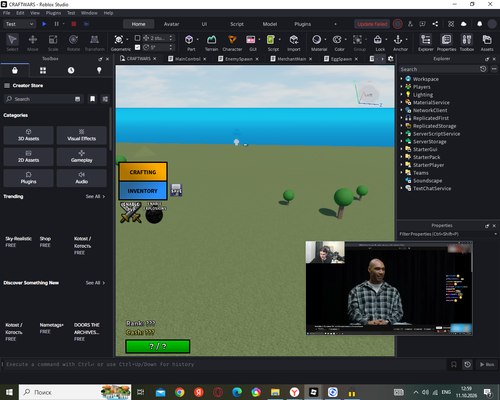Click the Lock tool icon

378,40
